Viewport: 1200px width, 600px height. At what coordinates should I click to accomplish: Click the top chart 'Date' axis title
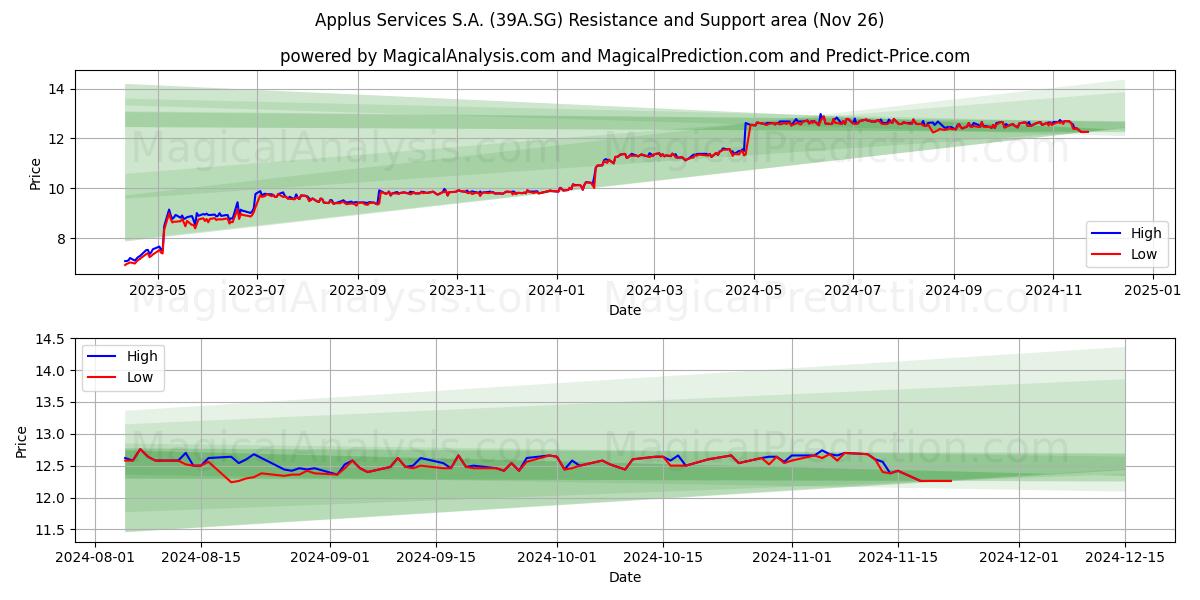pyautogui.click(x=625, y=311)
